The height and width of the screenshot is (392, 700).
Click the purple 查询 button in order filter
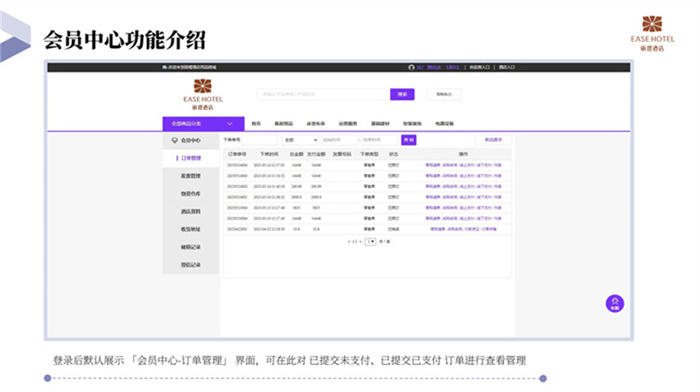[x=408, y=140]
